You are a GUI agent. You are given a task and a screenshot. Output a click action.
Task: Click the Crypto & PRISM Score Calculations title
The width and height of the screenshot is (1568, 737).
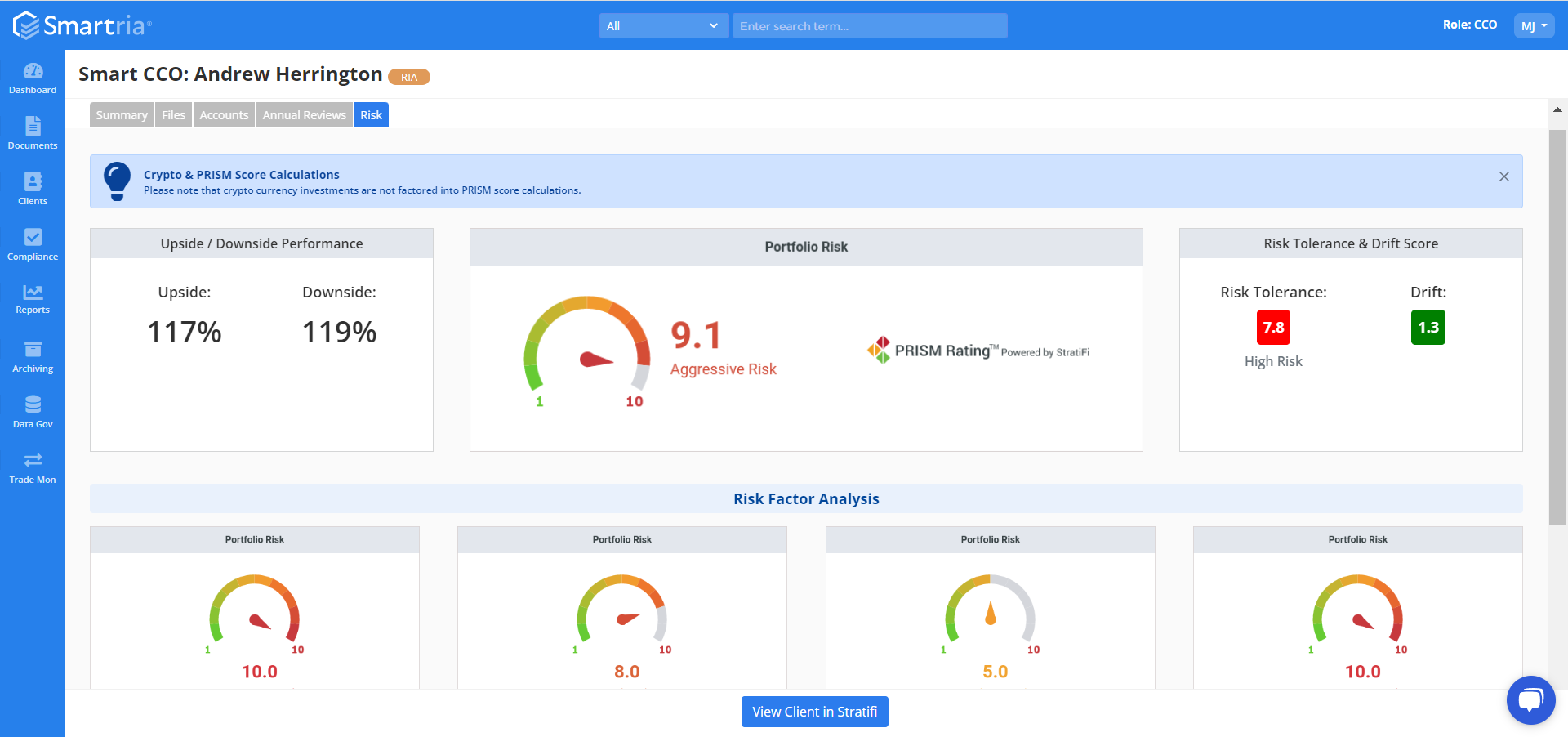click(242, 175)
